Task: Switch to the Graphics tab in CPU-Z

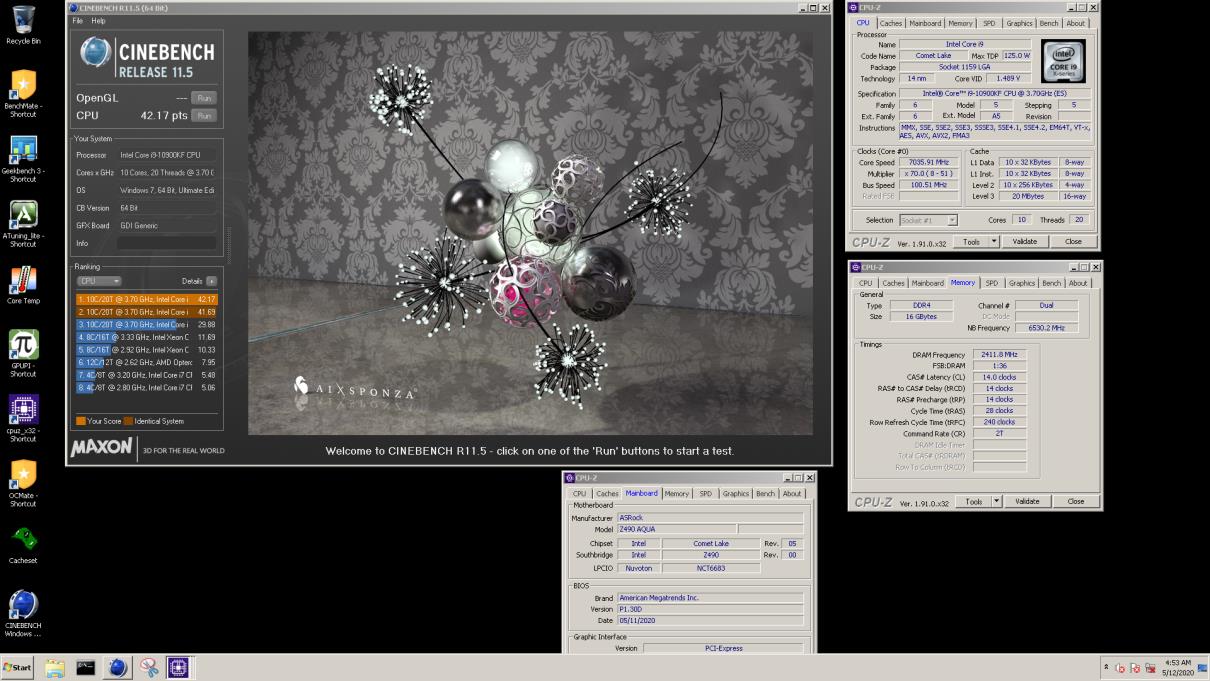Action: (1019, 23)
